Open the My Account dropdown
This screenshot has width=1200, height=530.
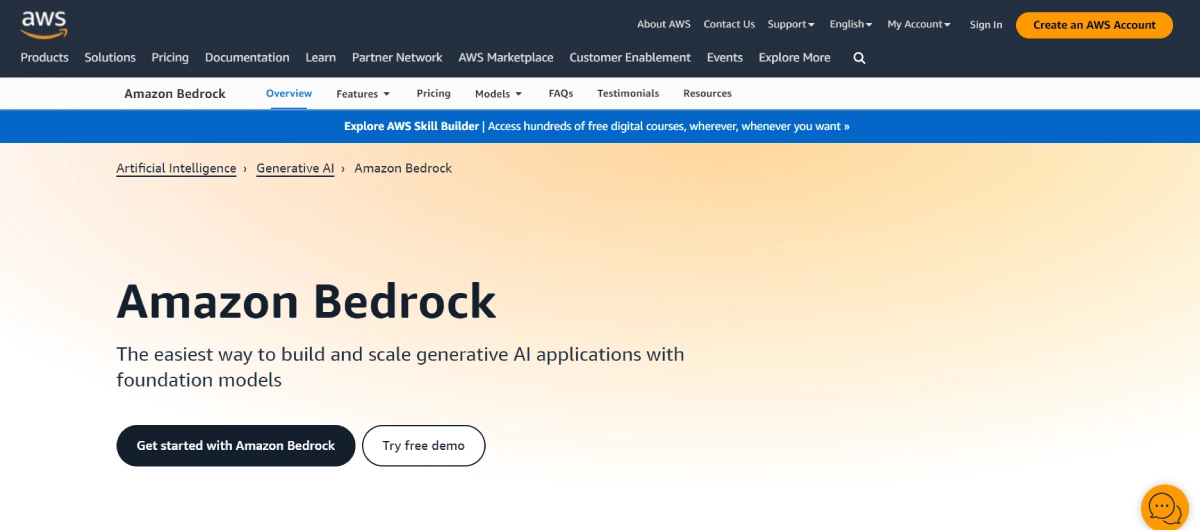coord(918,25)
